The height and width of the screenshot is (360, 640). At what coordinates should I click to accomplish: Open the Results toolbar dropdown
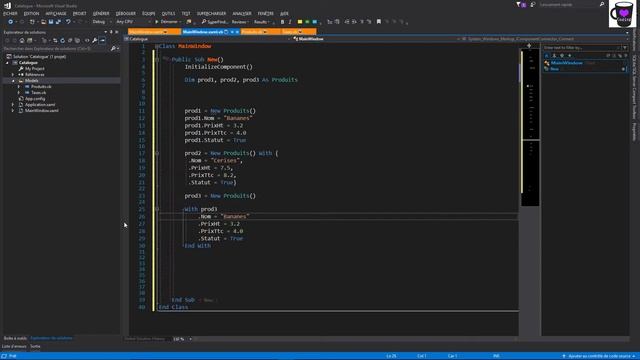(x=262, y=22)
